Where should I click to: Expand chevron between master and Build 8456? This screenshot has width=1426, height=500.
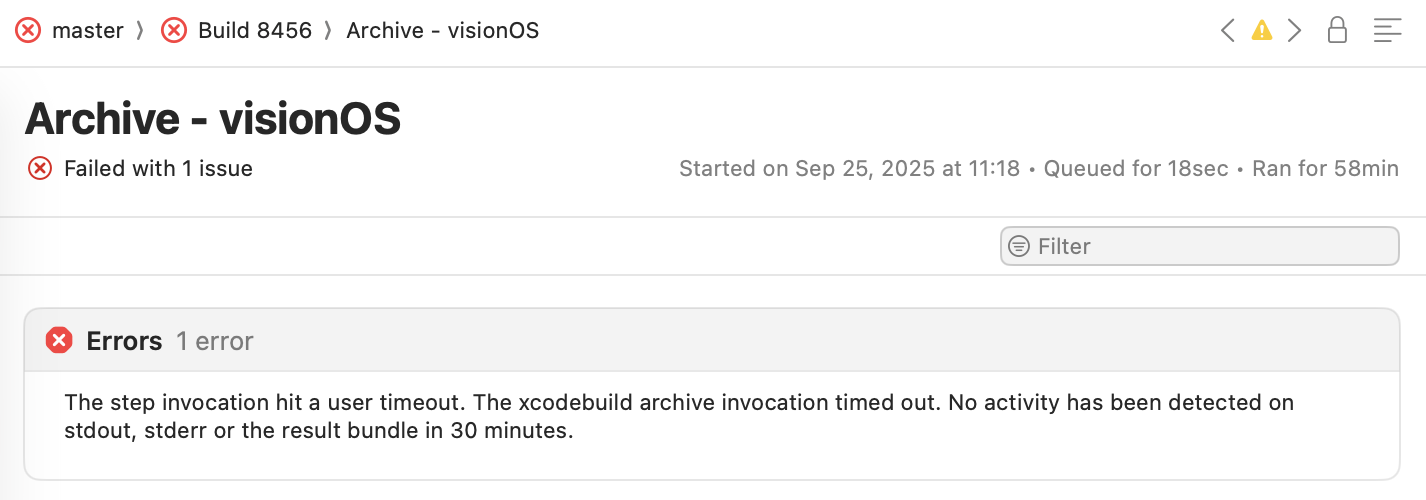(141, 31)
